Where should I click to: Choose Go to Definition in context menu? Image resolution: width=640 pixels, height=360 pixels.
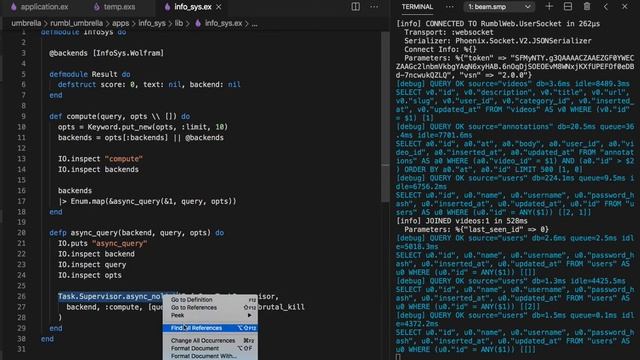click(x=211, y=300)
